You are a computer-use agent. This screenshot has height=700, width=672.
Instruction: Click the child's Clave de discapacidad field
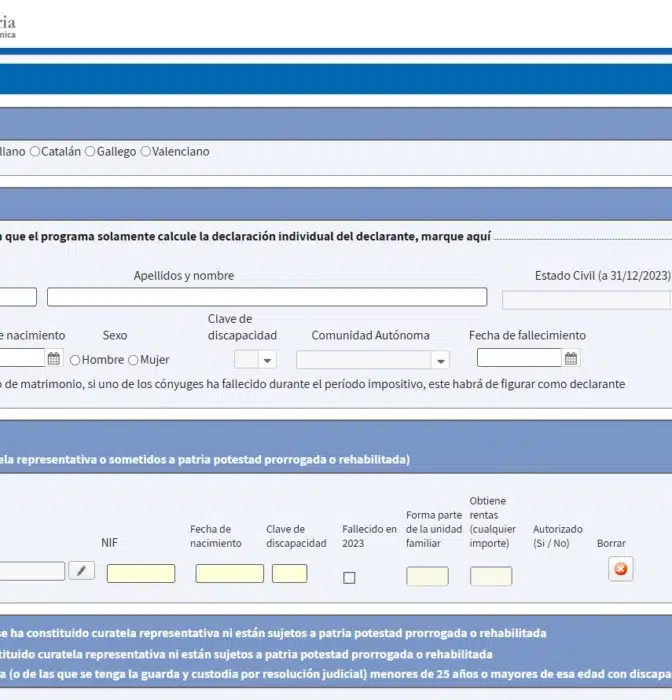(x=289, y=573)
